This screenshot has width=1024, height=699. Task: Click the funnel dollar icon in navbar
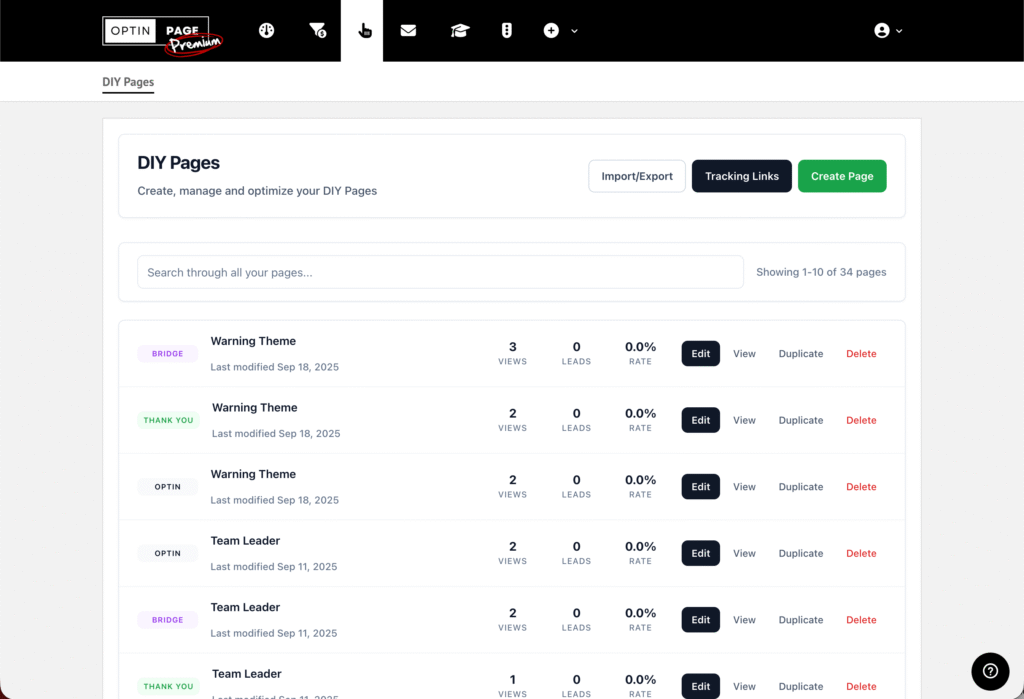click(317, 31)
